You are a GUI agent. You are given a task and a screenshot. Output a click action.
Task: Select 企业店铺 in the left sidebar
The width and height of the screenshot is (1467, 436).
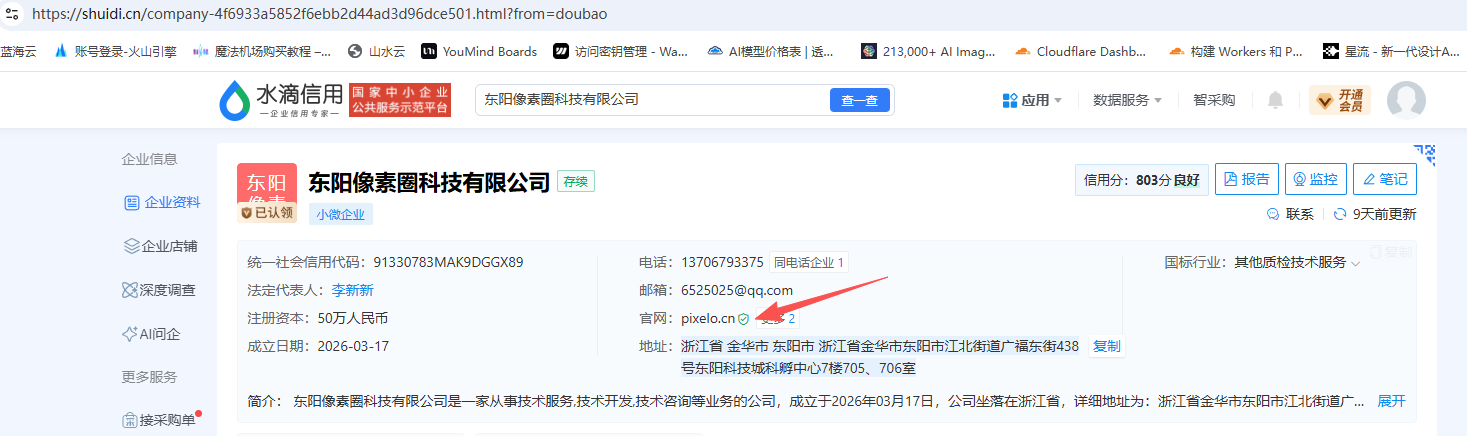pyautogui.click(x=160, y=246)
